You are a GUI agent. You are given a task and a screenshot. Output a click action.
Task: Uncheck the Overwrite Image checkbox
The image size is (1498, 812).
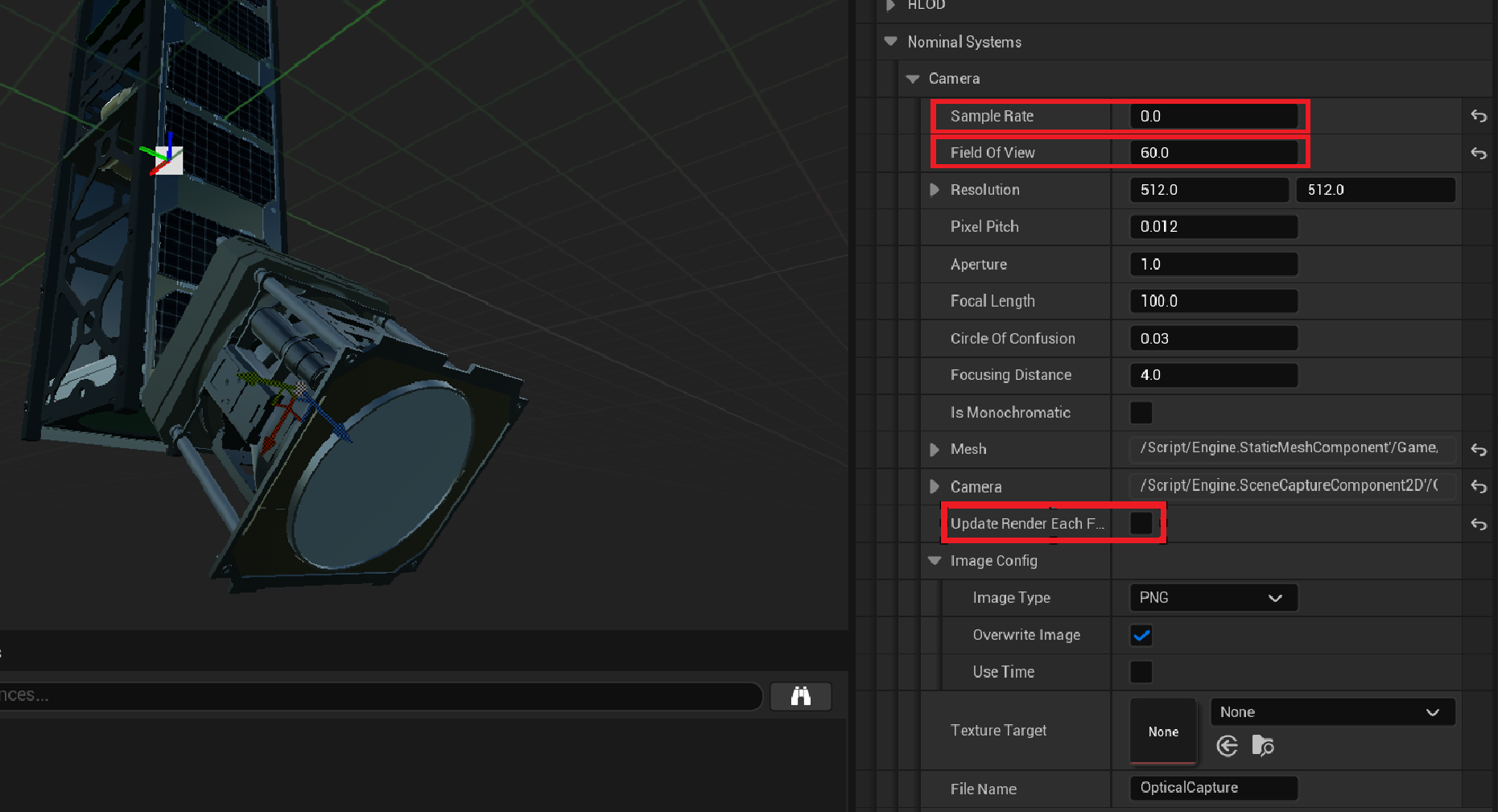tap(1141, 635)
